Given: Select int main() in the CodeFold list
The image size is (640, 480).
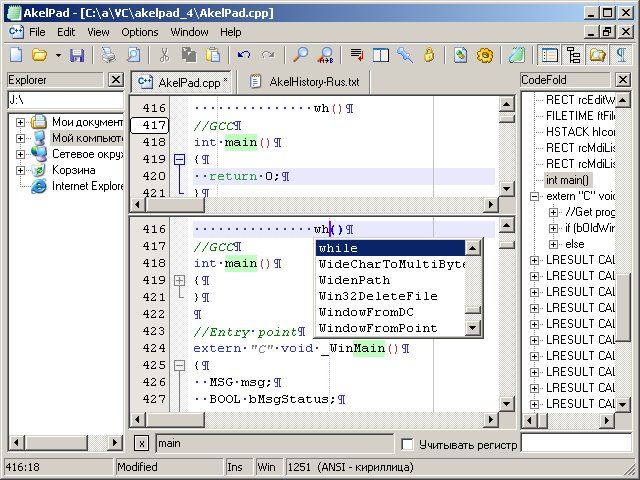Looking at the screenshot, I should 567,180.
